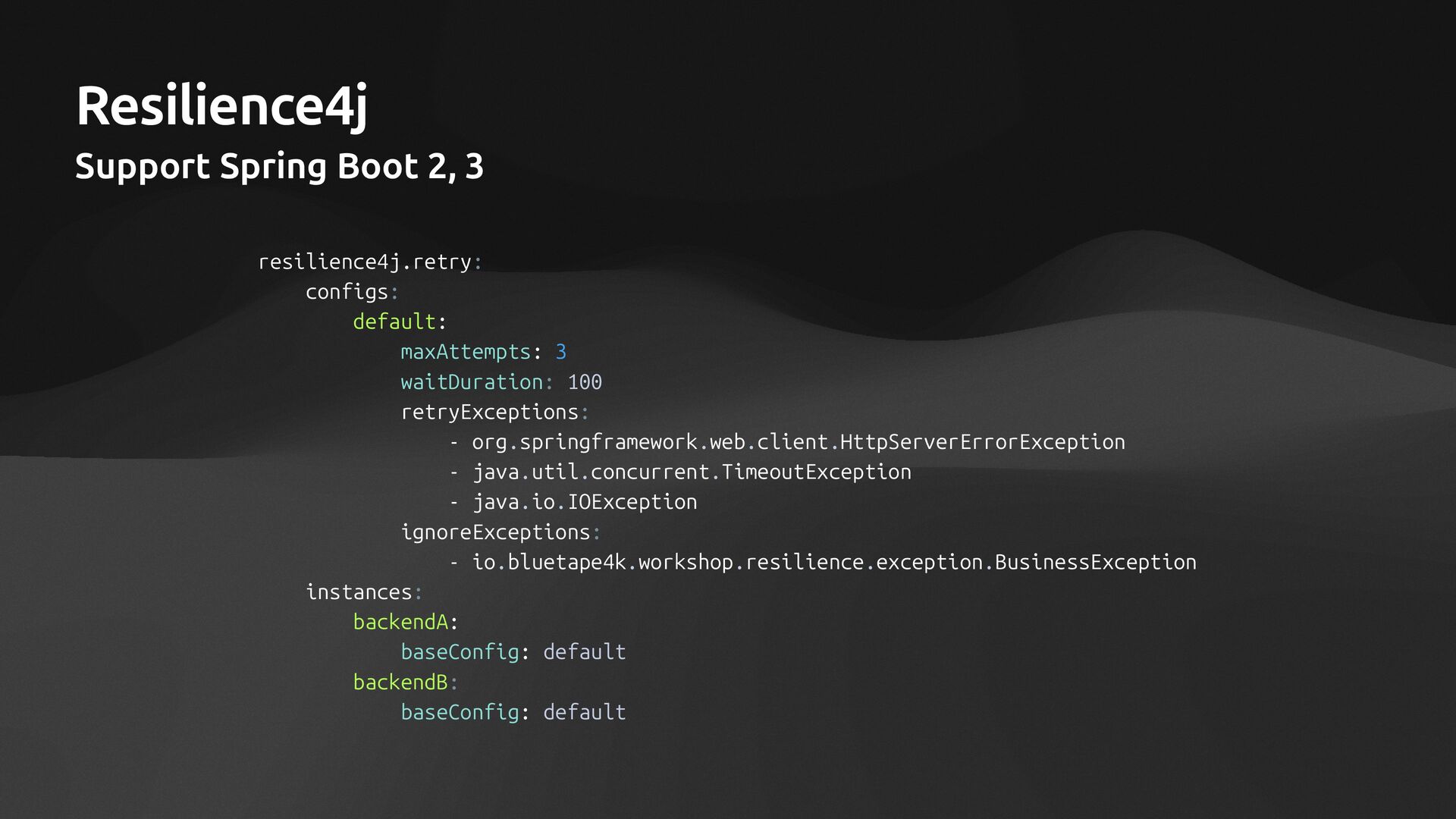
Task: Click the HttpServerErrorException entry
Action: [x=798, y=442]
